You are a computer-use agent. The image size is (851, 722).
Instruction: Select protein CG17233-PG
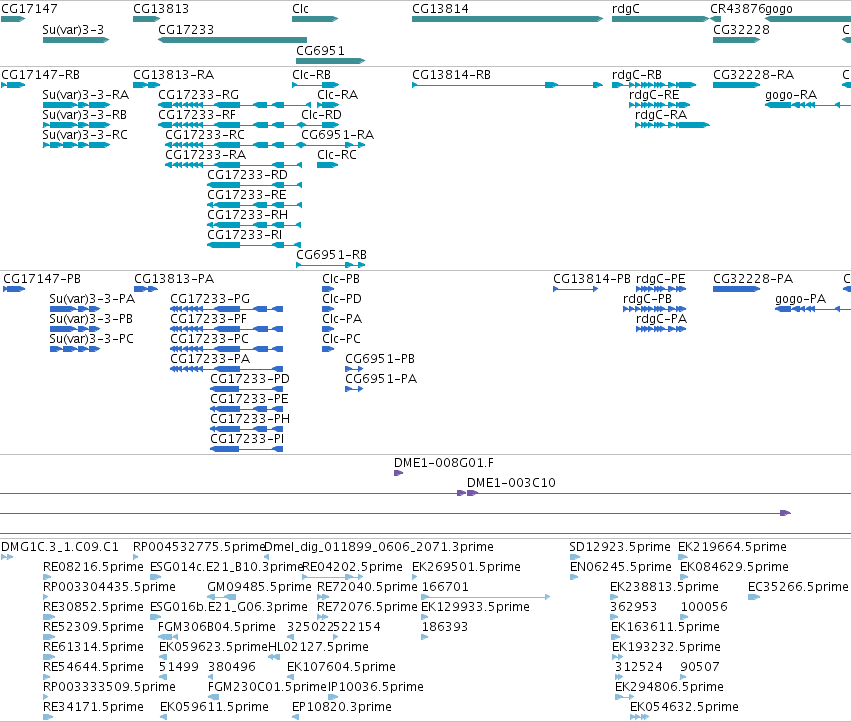(226, 309)
